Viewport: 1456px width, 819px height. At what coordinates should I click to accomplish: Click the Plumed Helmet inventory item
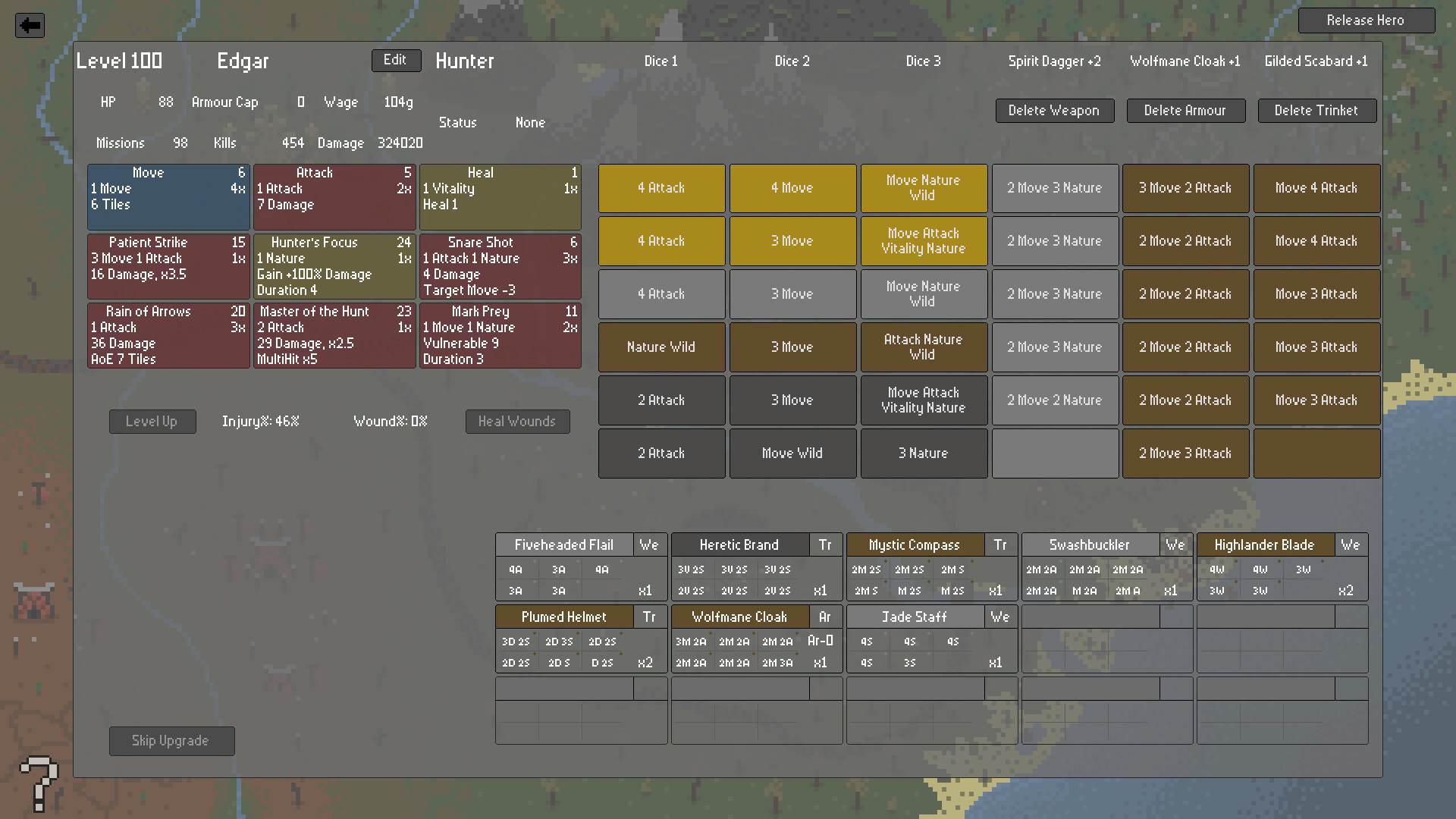[564, 617]
